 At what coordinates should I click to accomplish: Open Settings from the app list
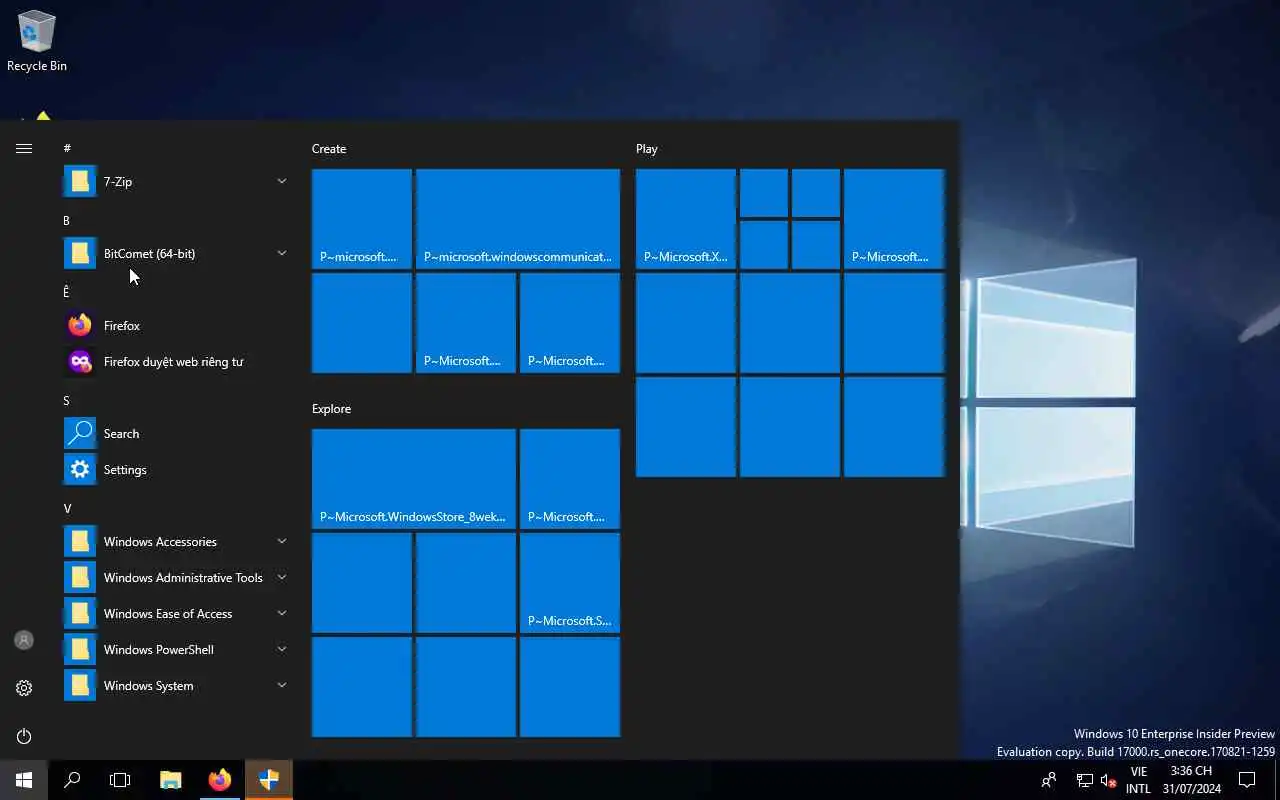[x=176, y=470]
